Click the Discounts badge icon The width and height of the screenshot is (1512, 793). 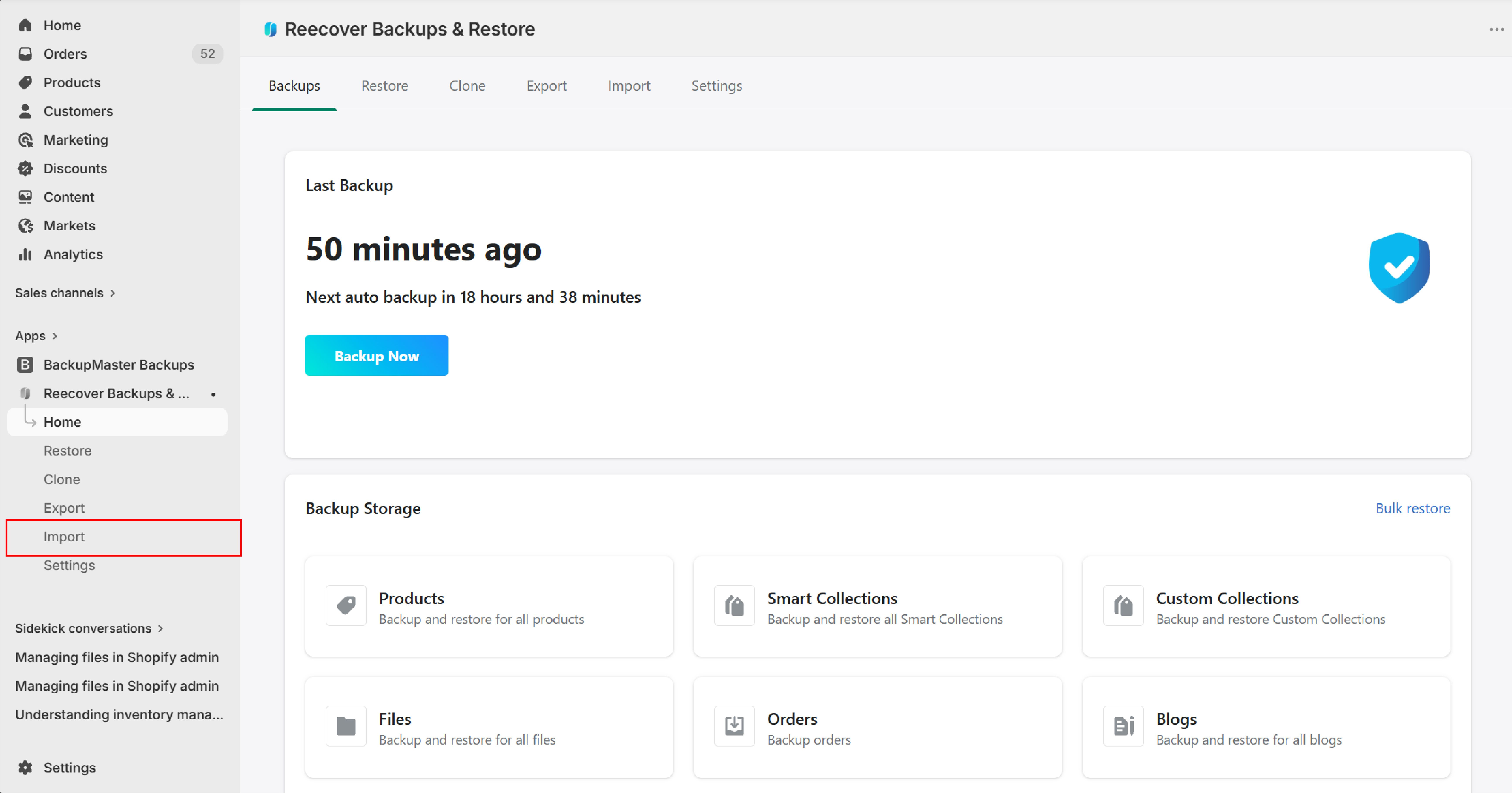[25, 169]
